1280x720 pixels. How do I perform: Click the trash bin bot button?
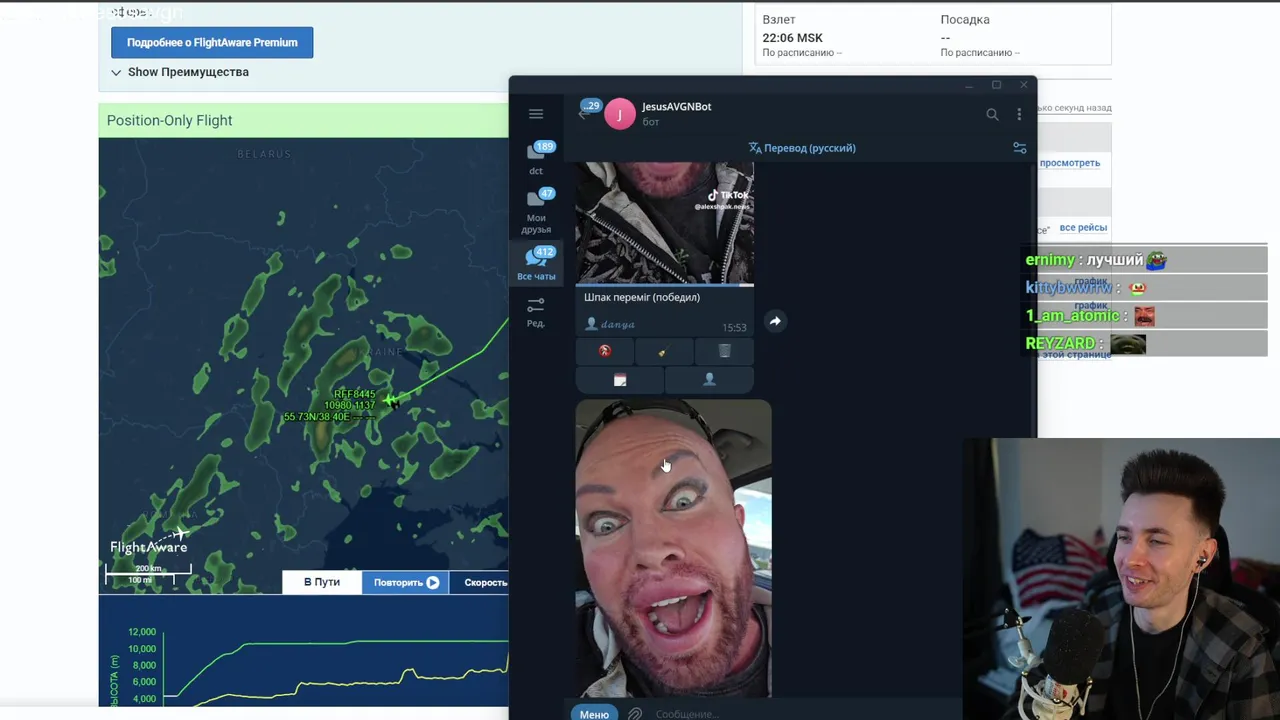pos(724,351)
